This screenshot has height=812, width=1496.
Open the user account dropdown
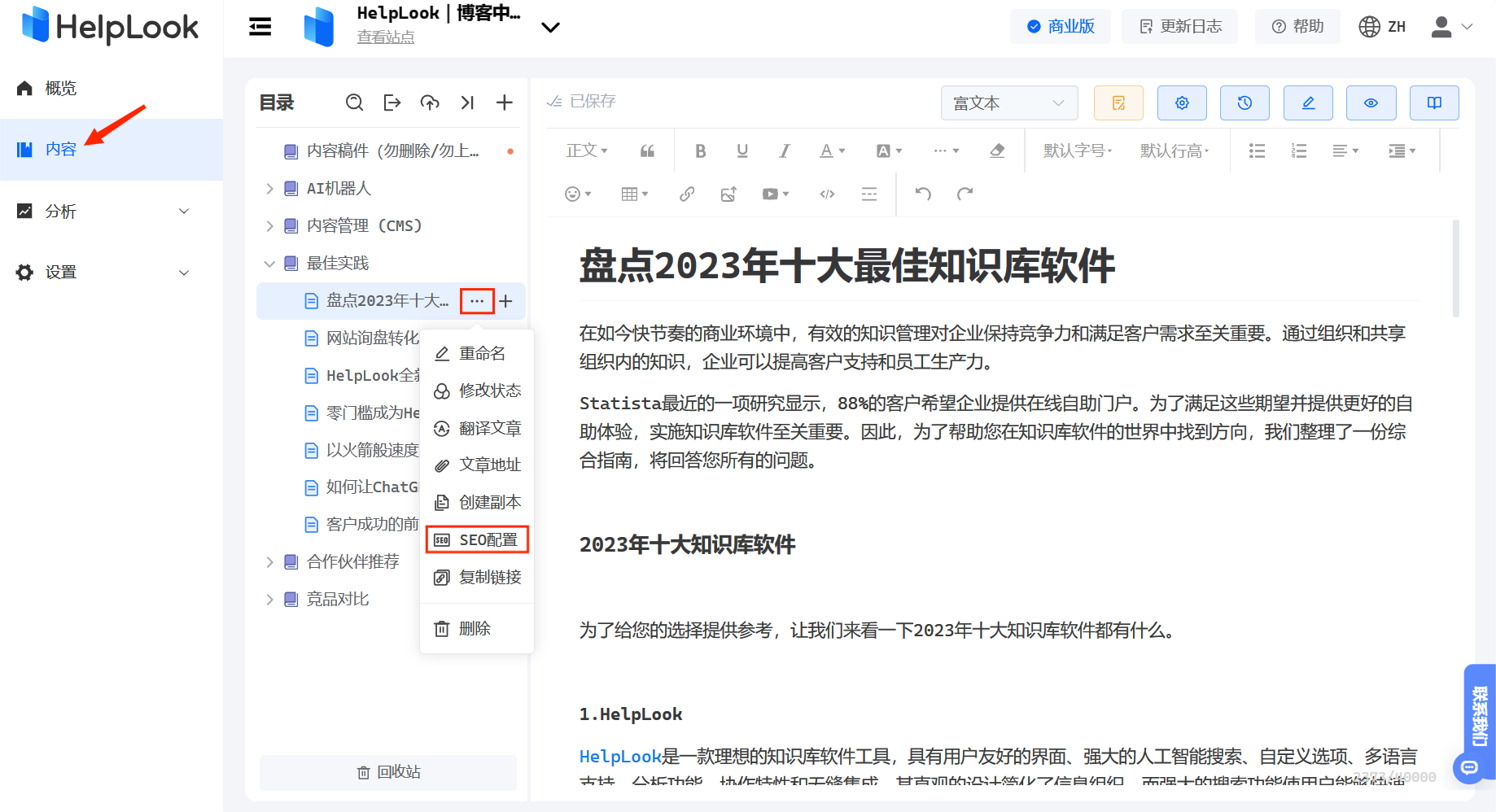tap(1453, 27)
